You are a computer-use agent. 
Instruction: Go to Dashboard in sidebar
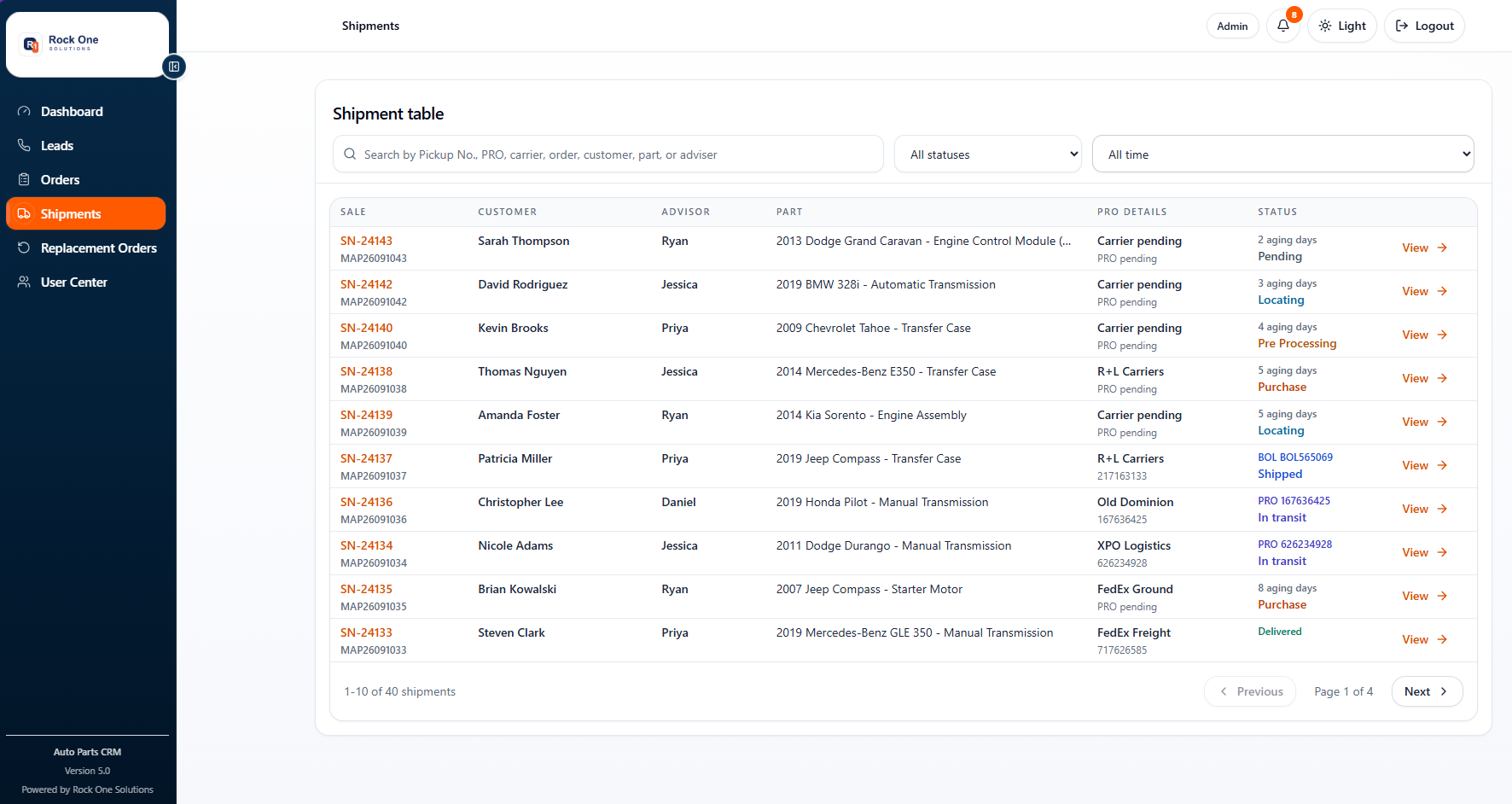coord(85,112)
